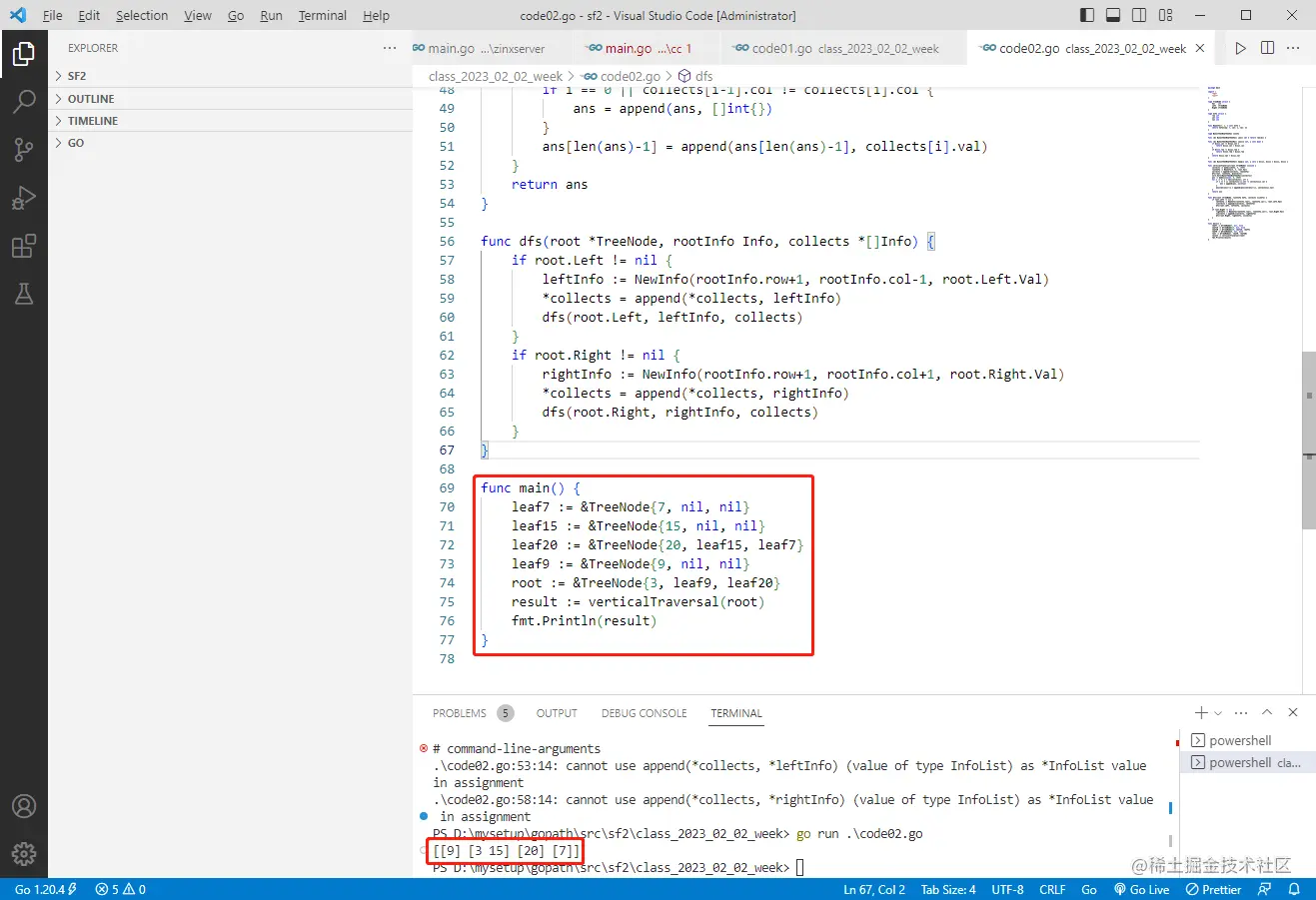
Task: Expand the TIMELINE section
Action: pyautogui.click(x=230, y=121)
